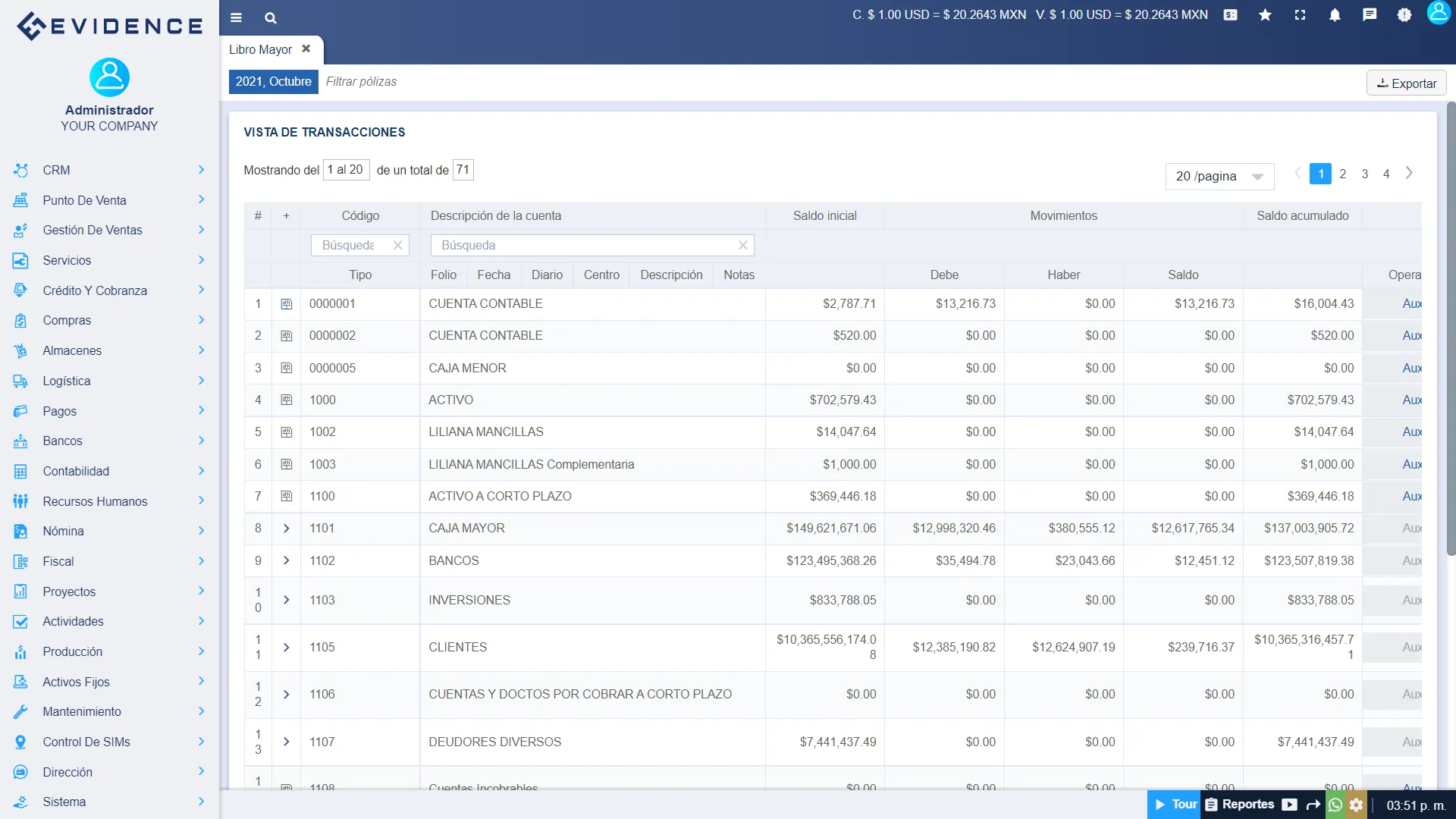Open the chat messages icon
This screenshot has width=1456, height=819.
coord(1370,14)
